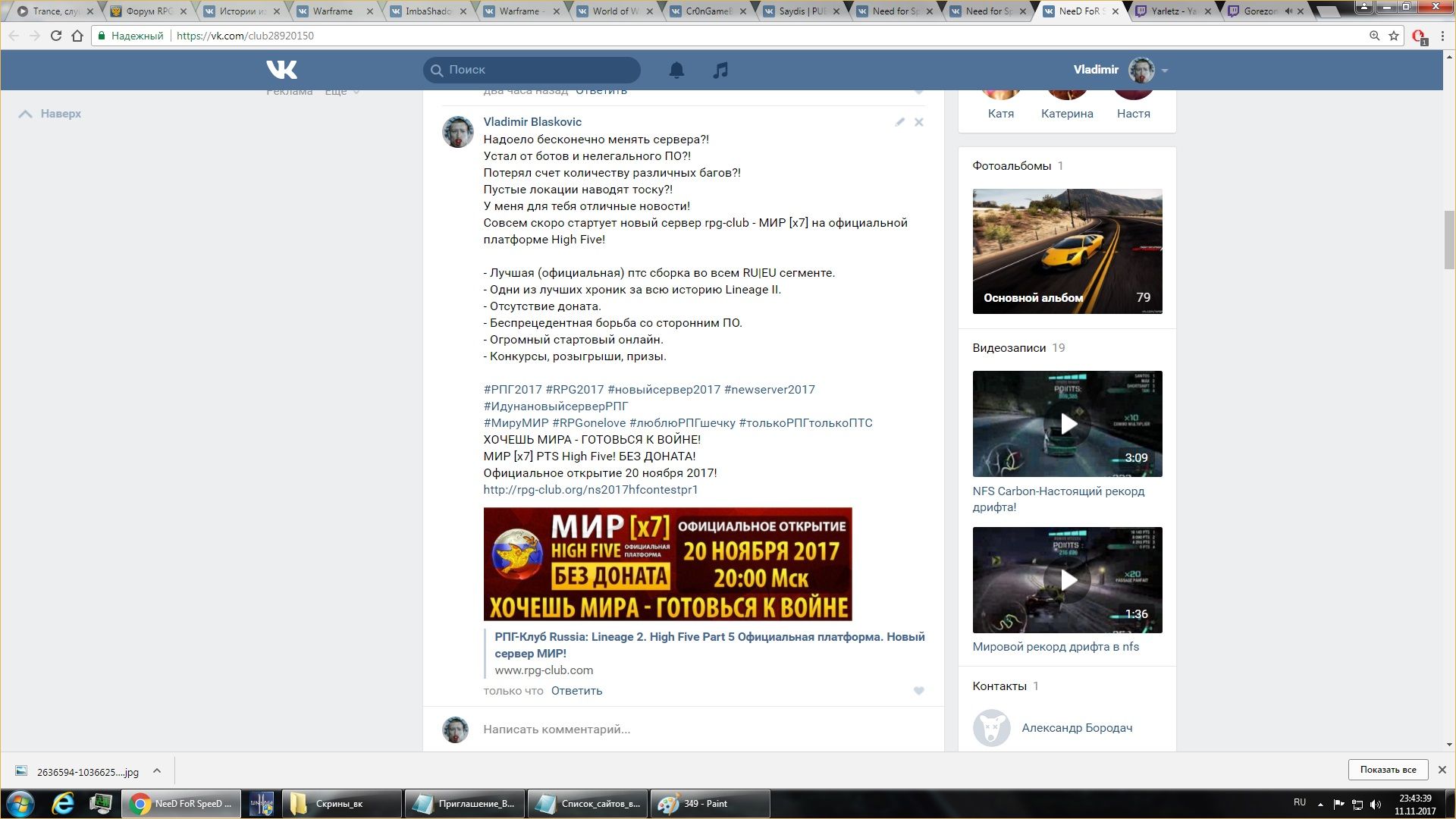This screenshot has width=1456, height=819.
Task: Click the Ответить reply link
Action: (x=576, y=691)
